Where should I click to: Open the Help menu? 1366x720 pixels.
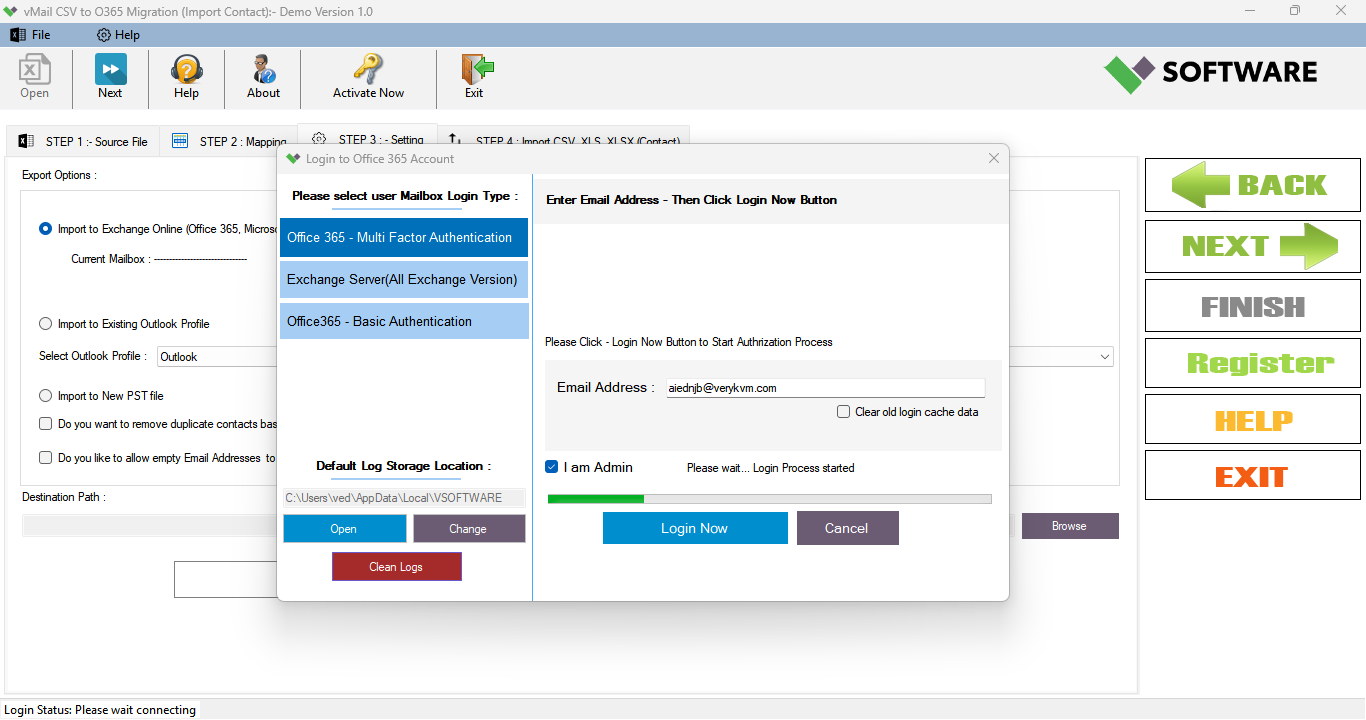(127, 35)
